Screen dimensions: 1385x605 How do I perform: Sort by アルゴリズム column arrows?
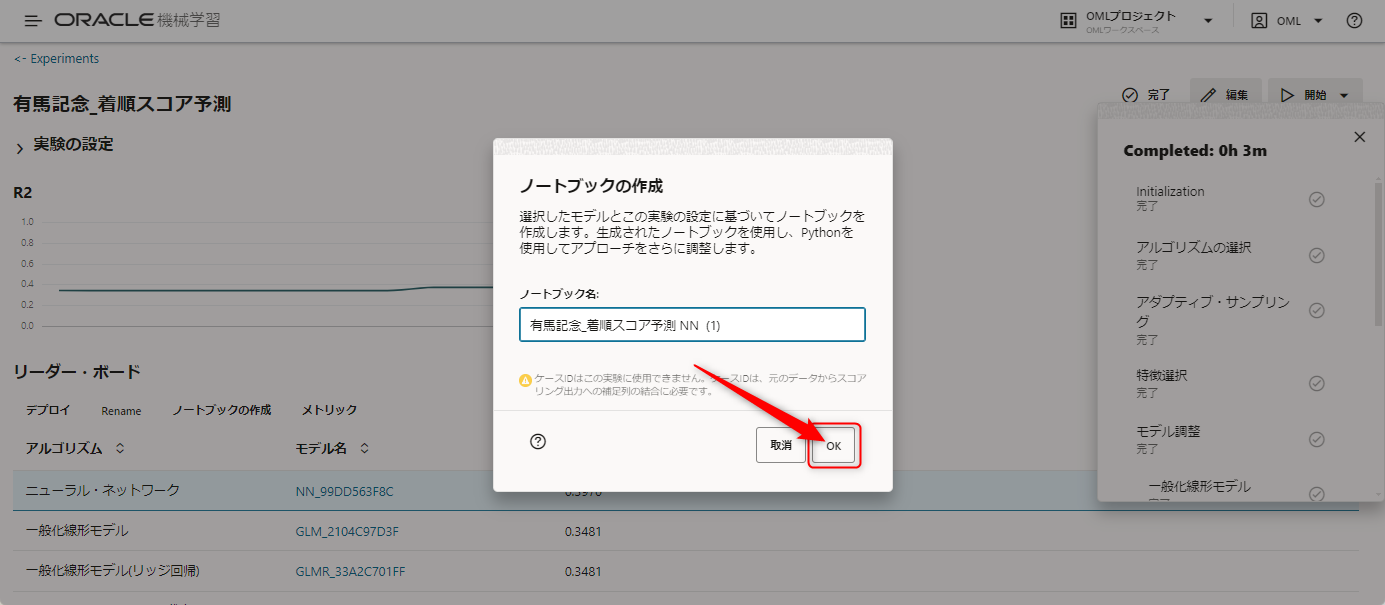point(120,448)
